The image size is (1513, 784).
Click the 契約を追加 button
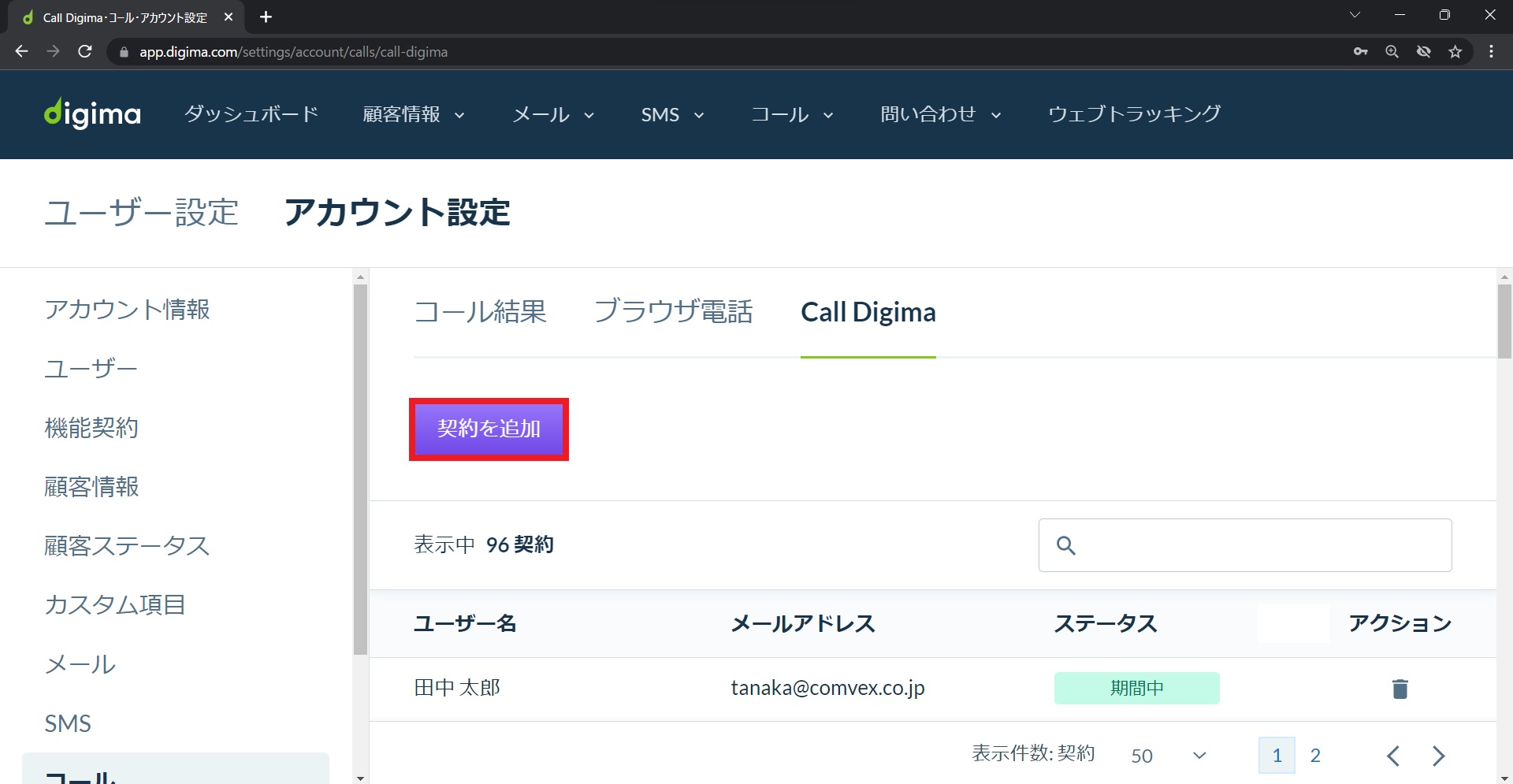click(x=489, y=429)
